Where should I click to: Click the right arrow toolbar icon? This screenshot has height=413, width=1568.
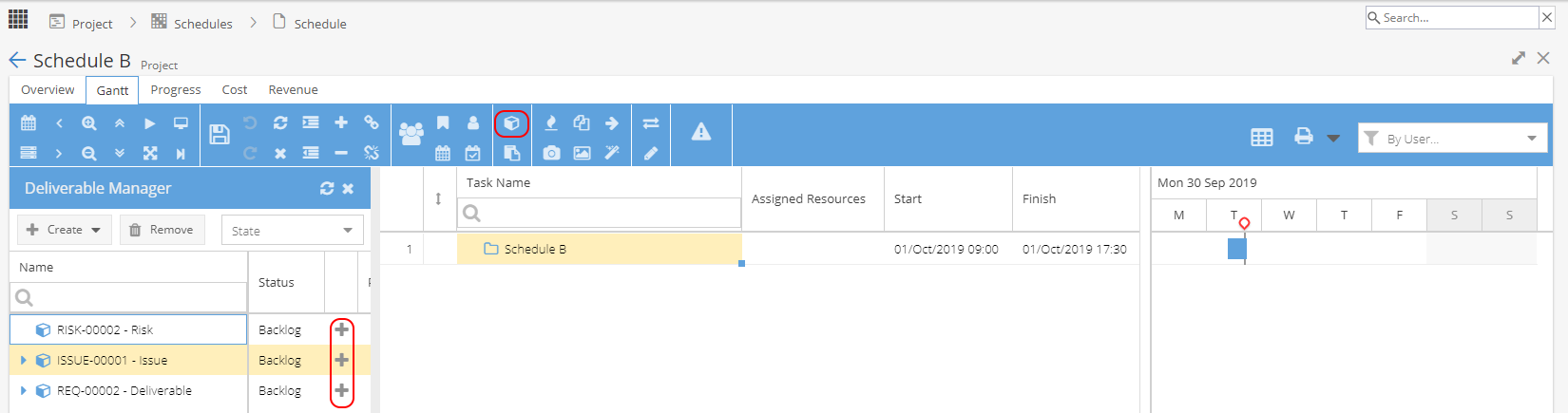click(x=612, y=122)
